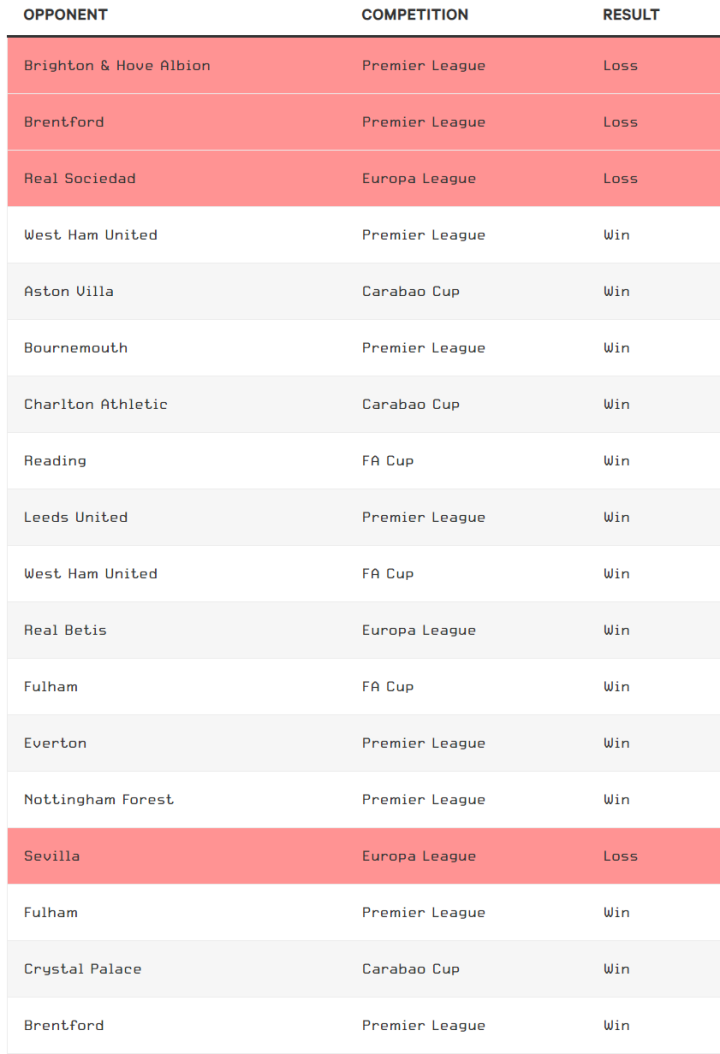
Task: Click the Win result in the Everton row
Action: click(617, 744)
